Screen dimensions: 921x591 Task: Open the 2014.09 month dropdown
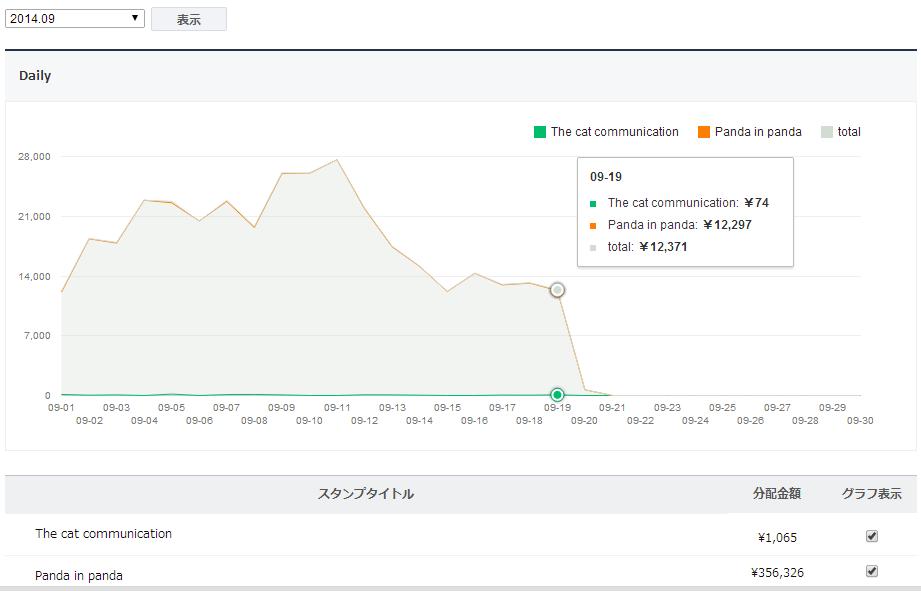click(x=75, y=18)
